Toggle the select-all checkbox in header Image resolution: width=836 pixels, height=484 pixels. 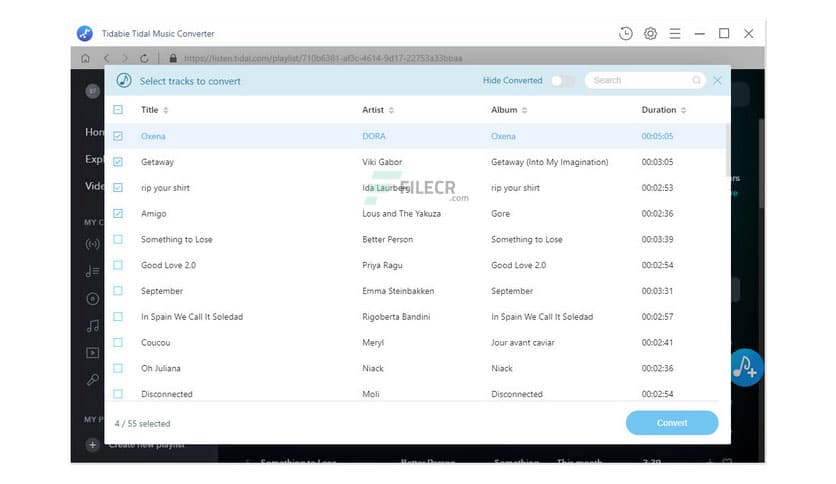[118, 110]
